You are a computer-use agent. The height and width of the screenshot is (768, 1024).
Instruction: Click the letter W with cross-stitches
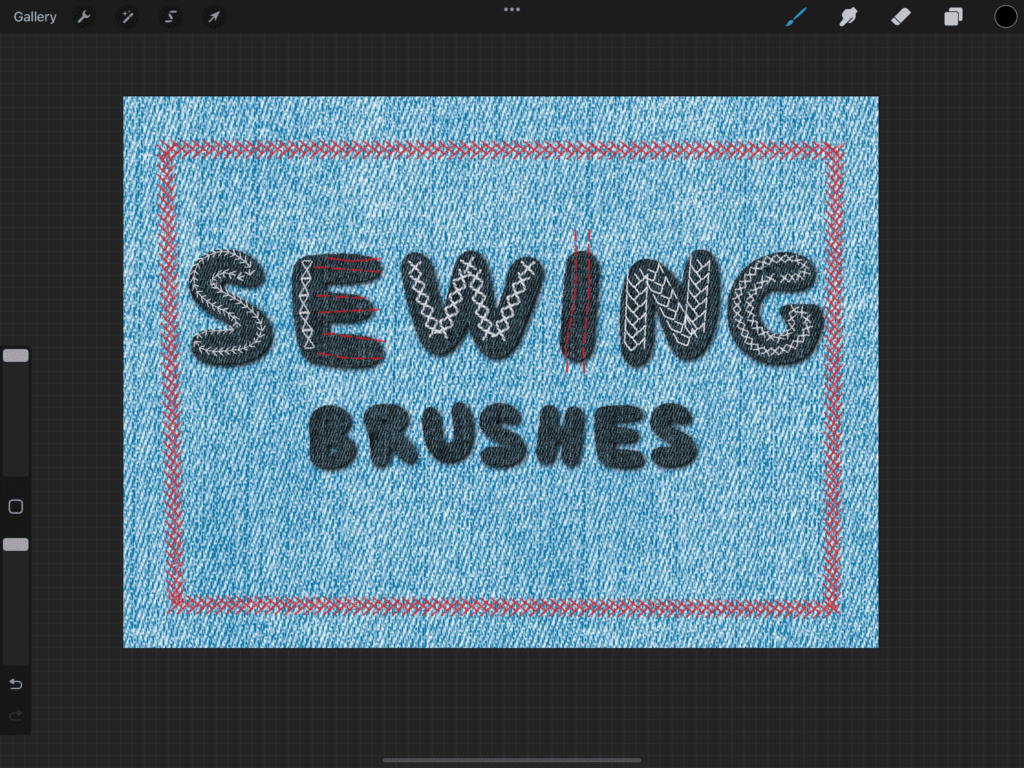tap(470, 305)
